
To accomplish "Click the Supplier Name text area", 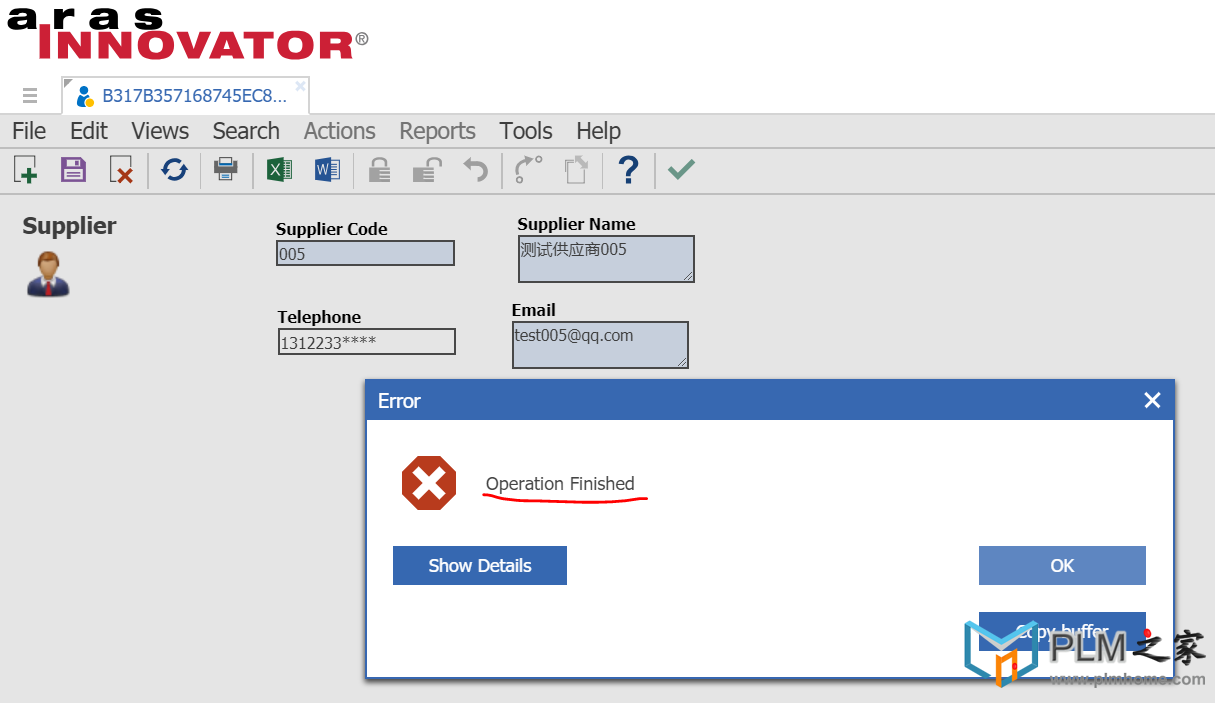I will point(606,259).
